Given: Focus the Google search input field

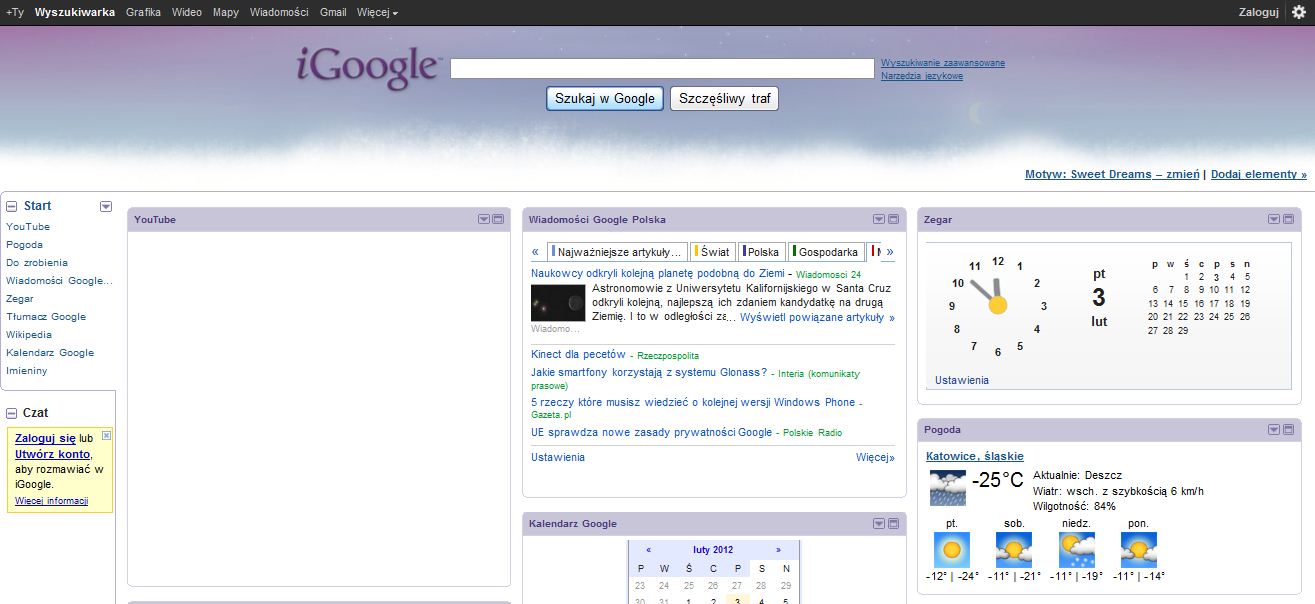Looking at the screenshot, I should (x=662, y=68).
